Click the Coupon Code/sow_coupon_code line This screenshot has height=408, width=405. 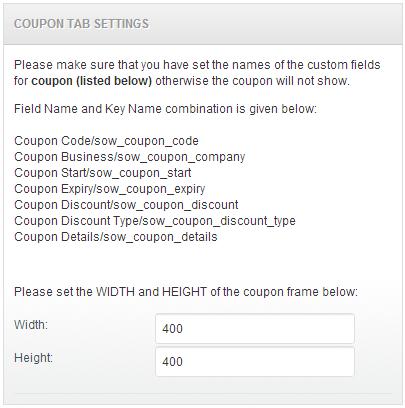(106, 141)
